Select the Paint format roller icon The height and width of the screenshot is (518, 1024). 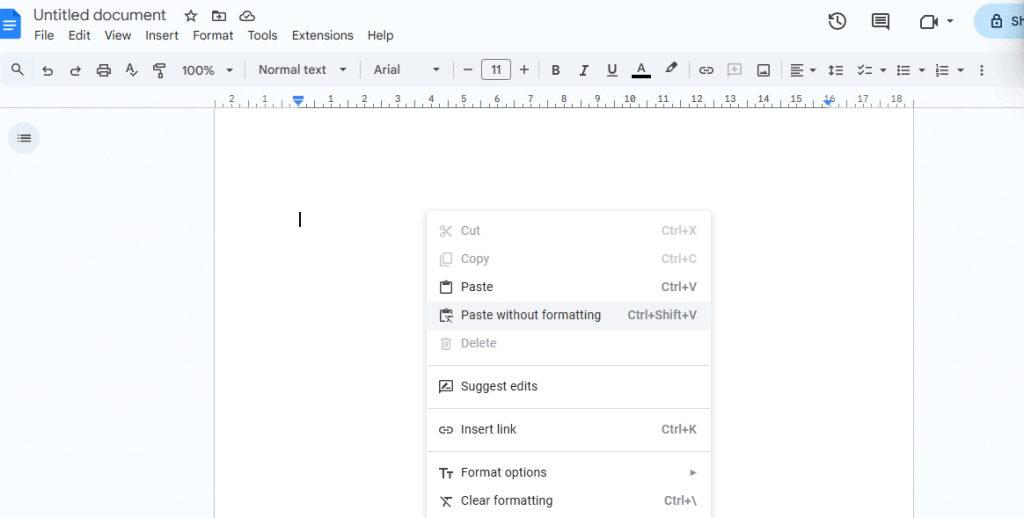[159, 70]
